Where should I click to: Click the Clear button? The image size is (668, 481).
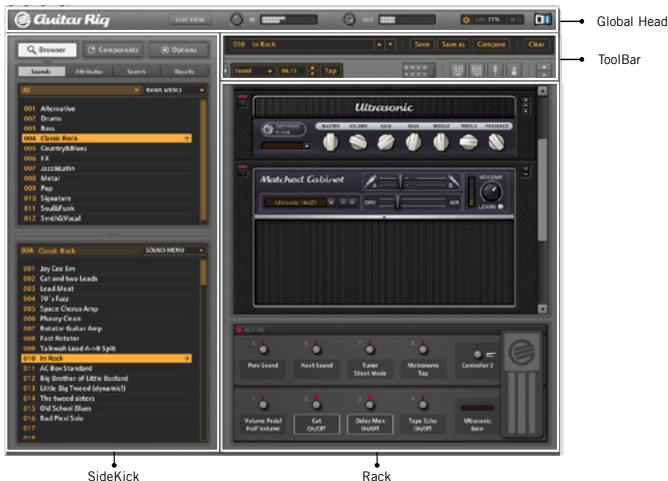536,44
